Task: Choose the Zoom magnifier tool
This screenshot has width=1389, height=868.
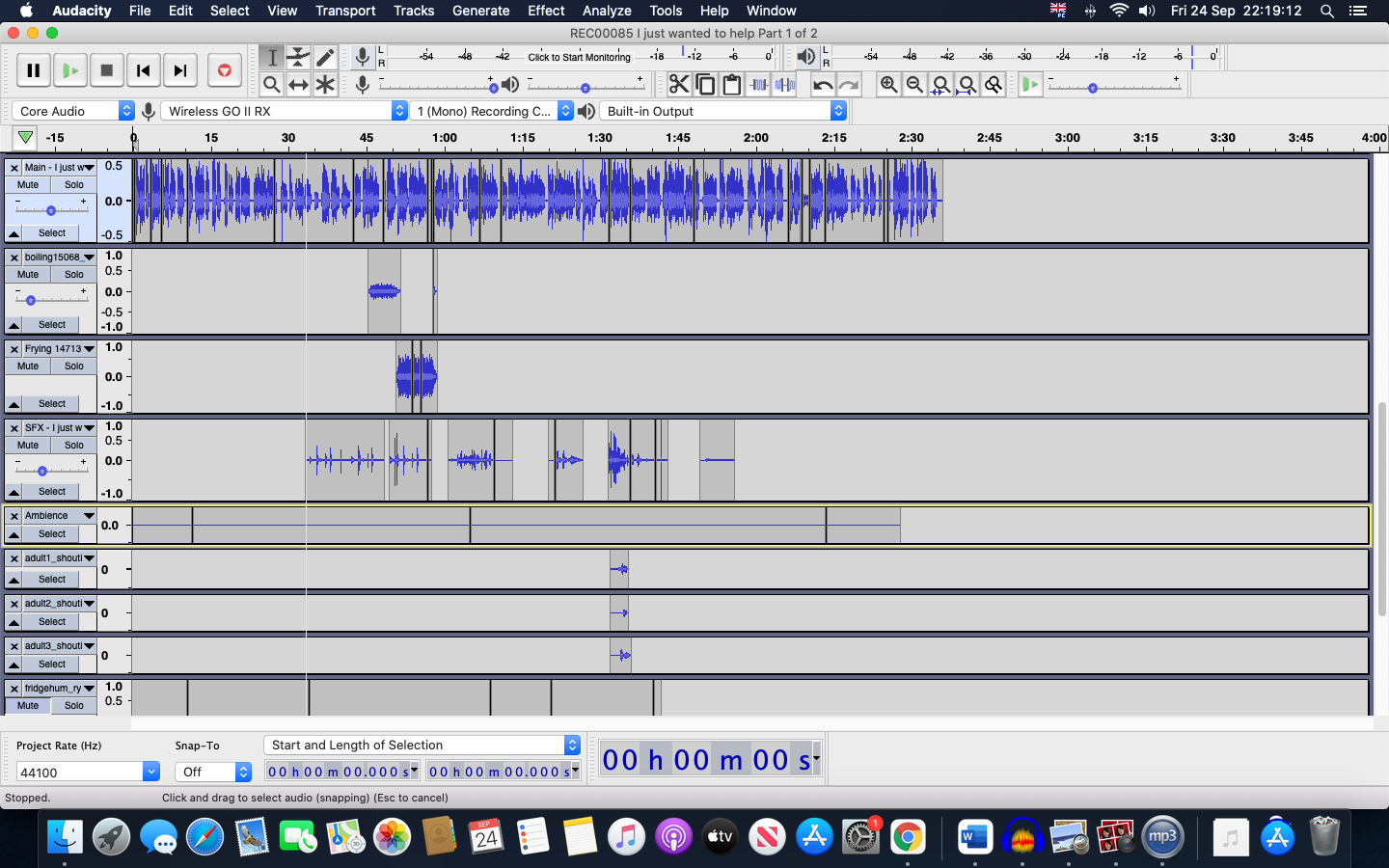Action: click(x=272, y=85)
